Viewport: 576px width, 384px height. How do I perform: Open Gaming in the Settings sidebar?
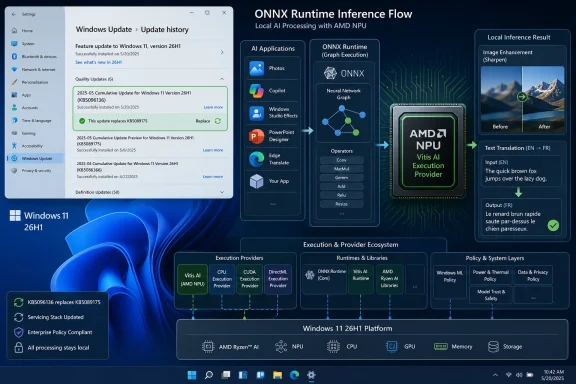24,133
